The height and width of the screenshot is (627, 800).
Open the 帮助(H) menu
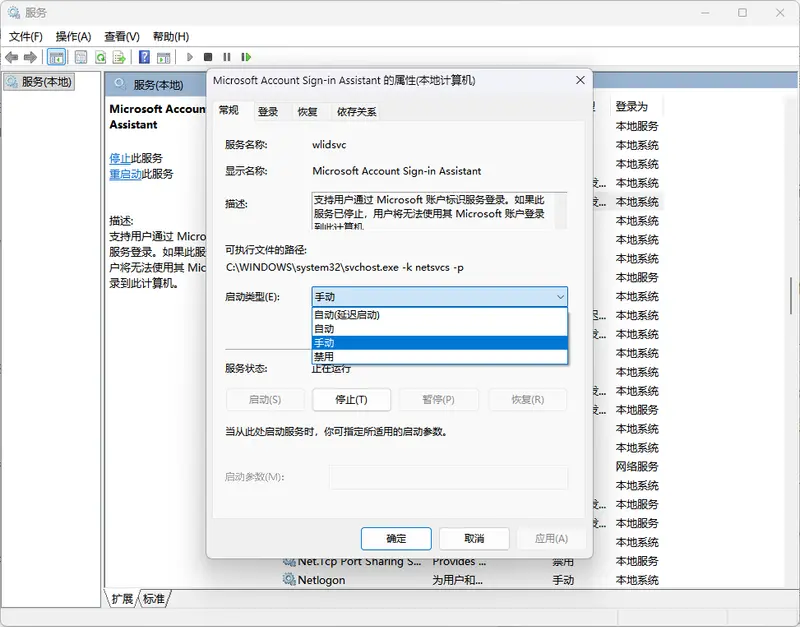[x=171, y=37]
